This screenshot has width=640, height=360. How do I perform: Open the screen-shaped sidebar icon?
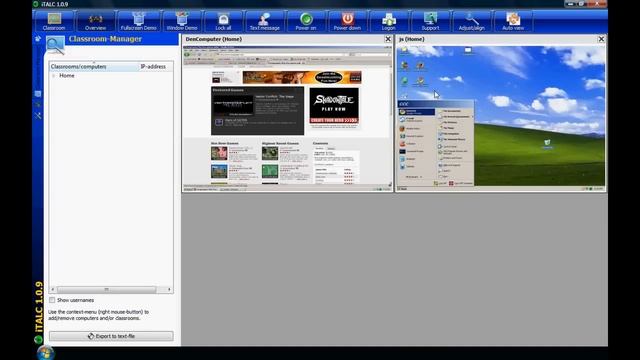(x=38, y=94)
